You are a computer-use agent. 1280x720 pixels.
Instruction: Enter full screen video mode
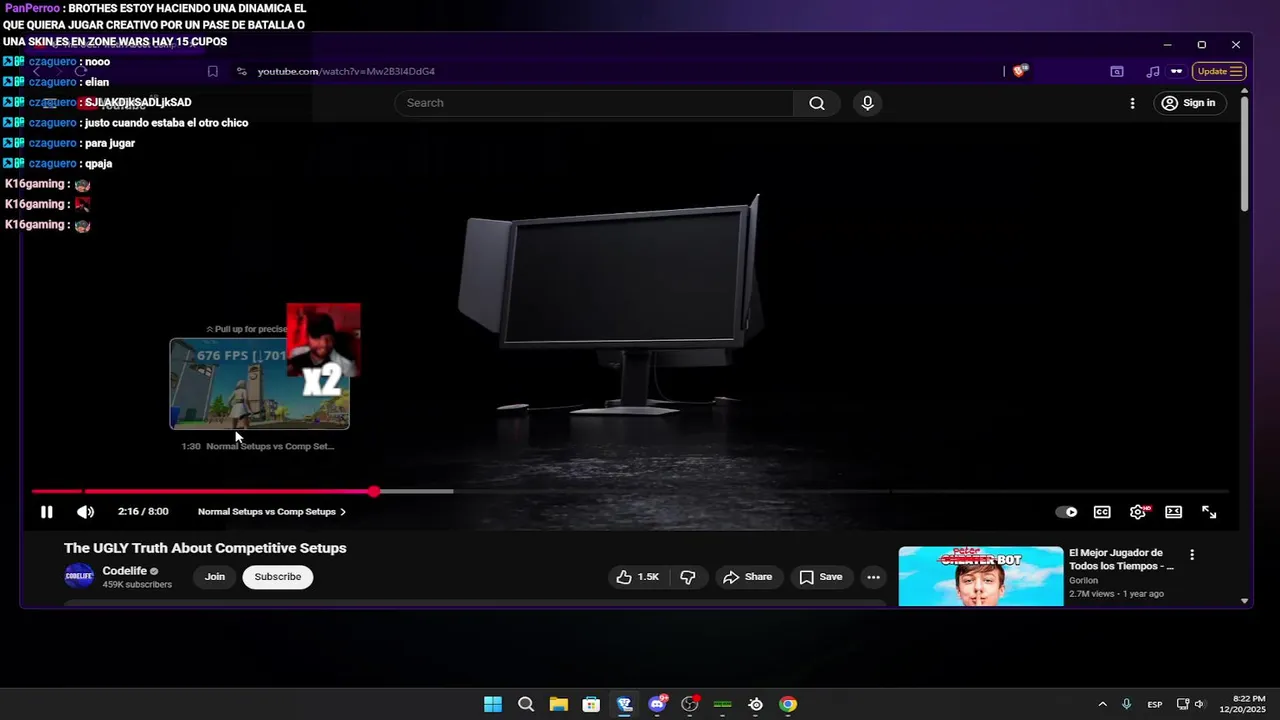[x=1209, y=512]
